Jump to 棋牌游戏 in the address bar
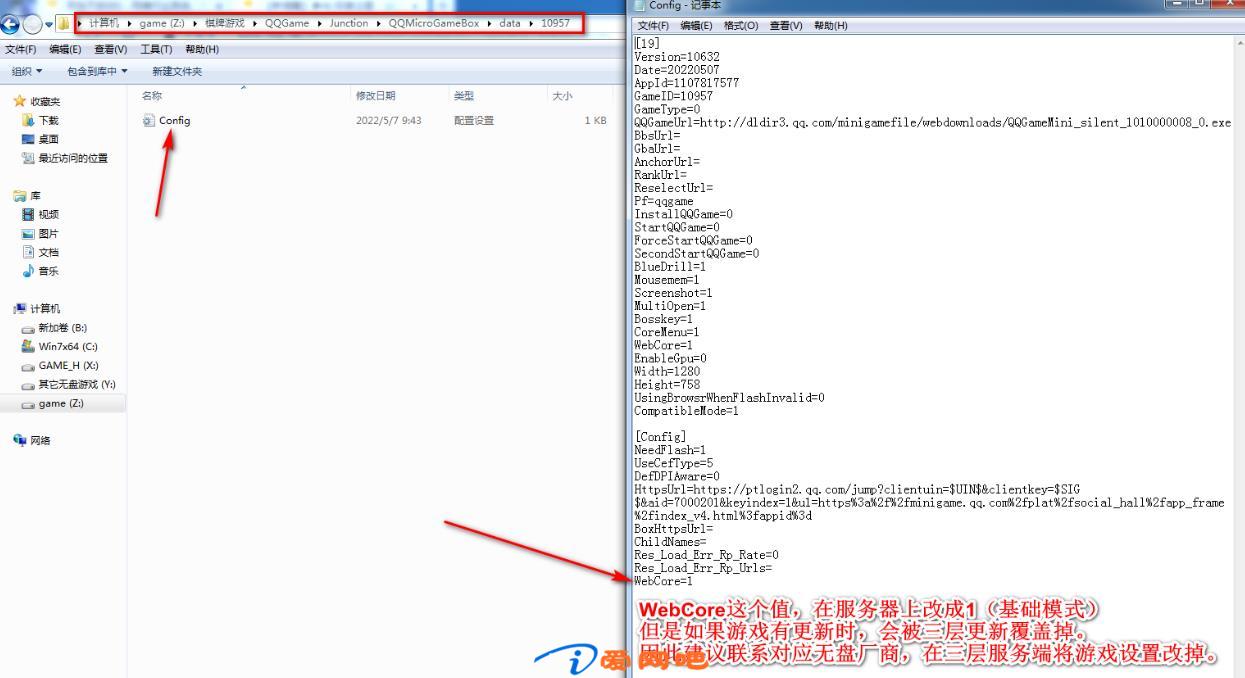Viewport: 1245px width, 678px height. 224,24
